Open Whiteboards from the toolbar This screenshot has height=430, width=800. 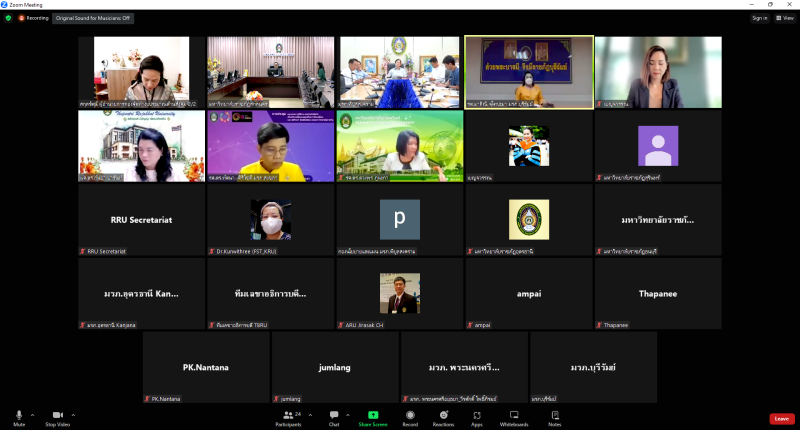pyautogui.click(x=514, y=417)
